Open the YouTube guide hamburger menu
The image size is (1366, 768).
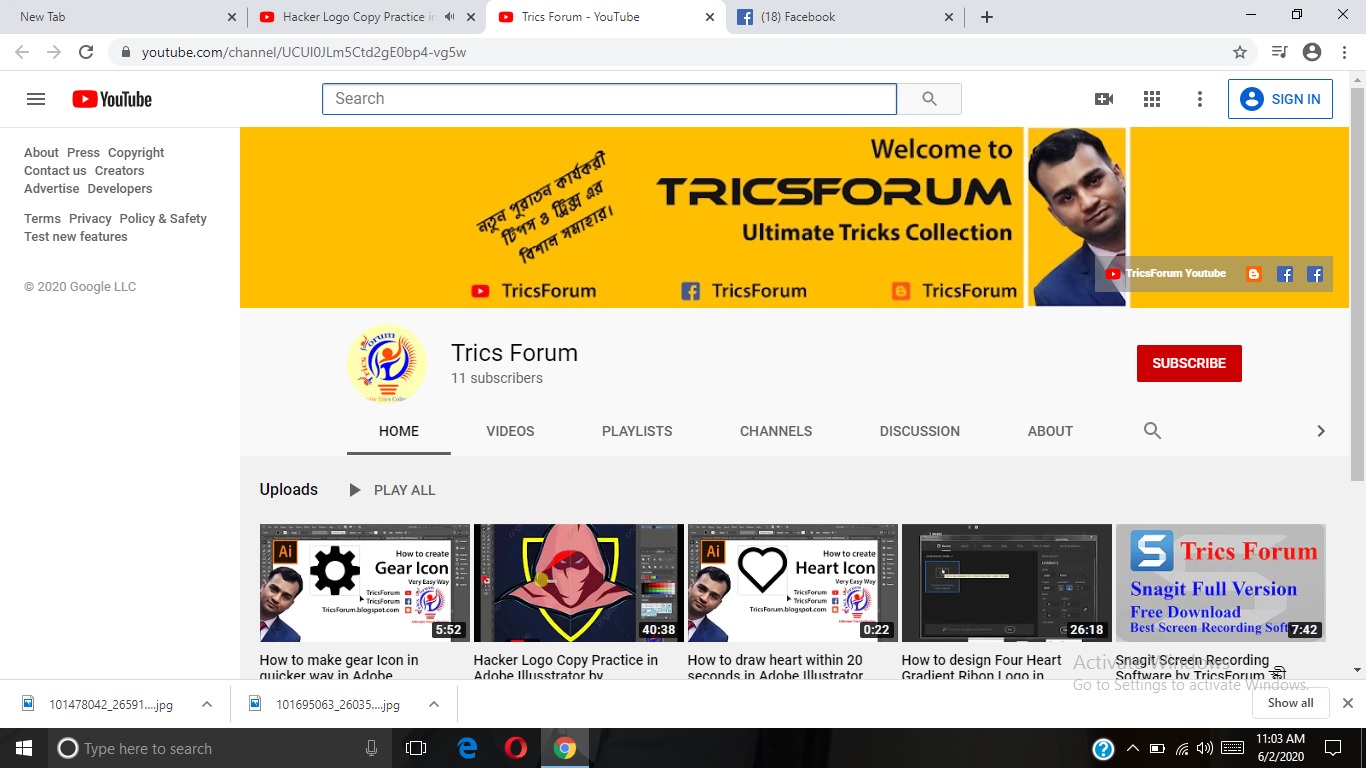(x=36, y=99)
